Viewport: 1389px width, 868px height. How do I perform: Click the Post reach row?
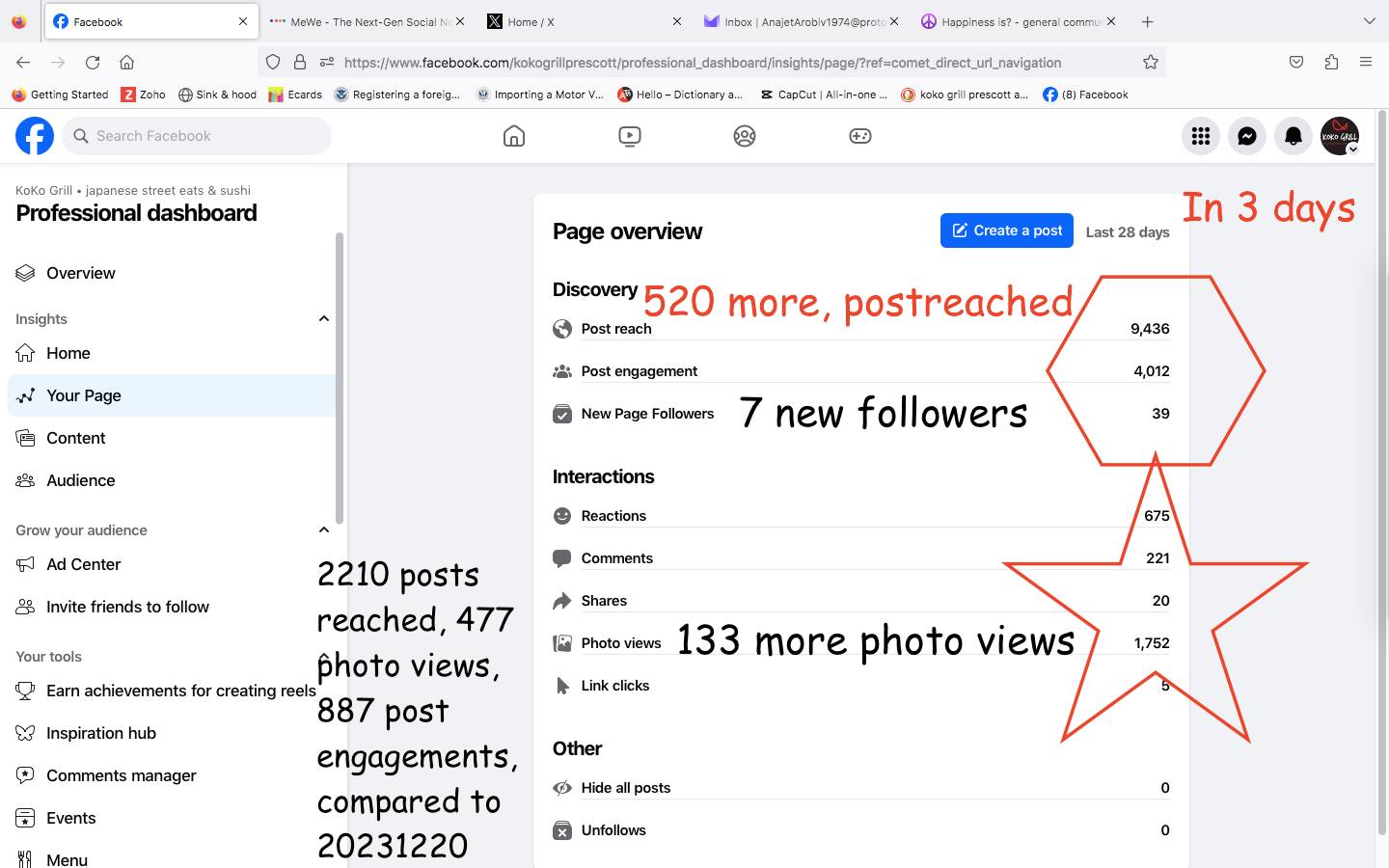(x=861, y=329)
